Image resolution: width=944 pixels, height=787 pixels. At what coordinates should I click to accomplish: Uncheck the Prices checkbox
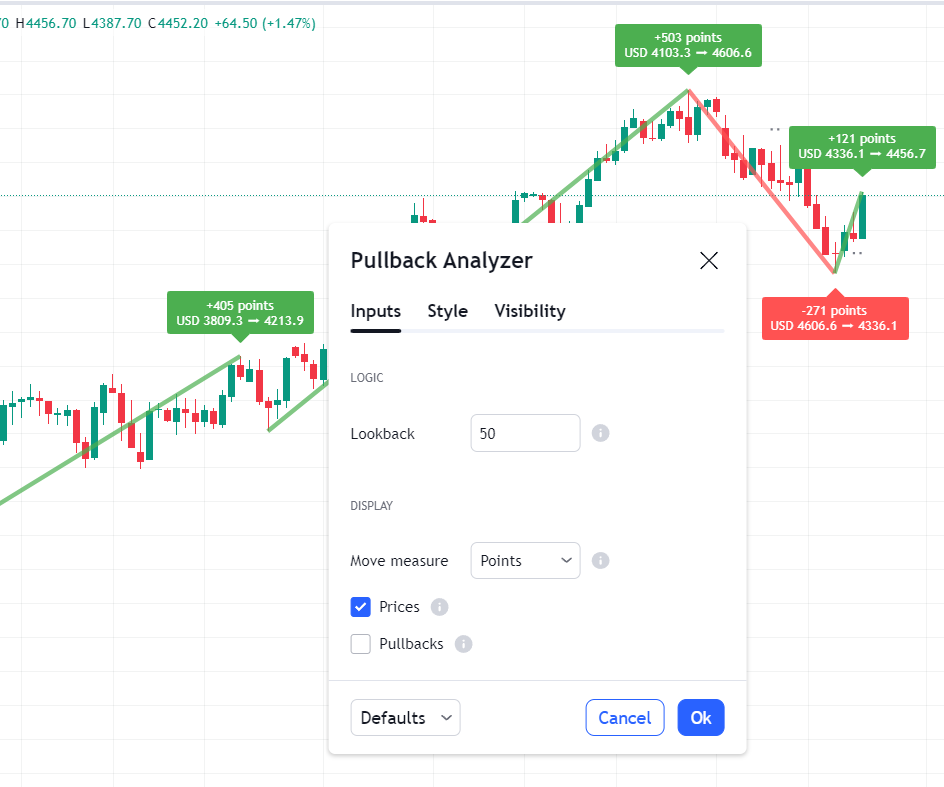(x=361, y=607)
